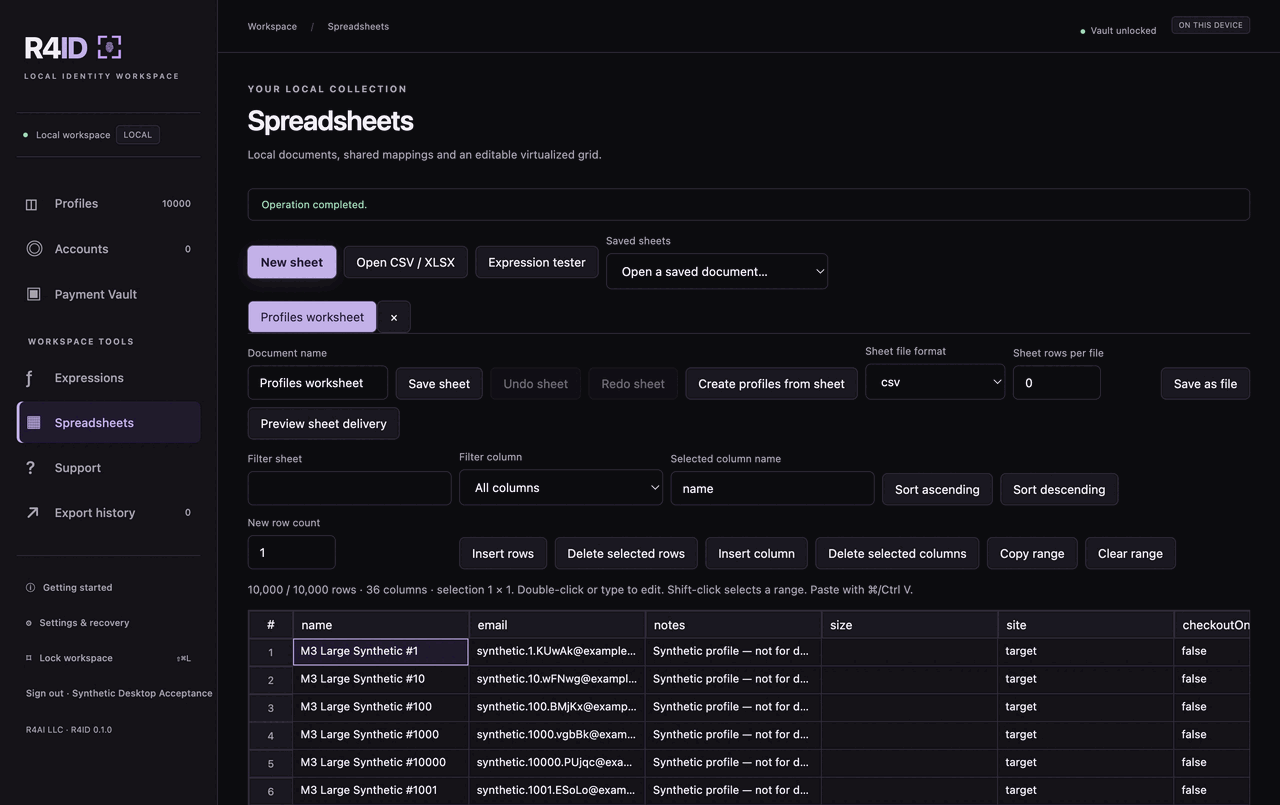This screenshot has height=805, width=1280.
Task: Click the Spreadsheets breadcrumb
Action: [x=358, y=27]
